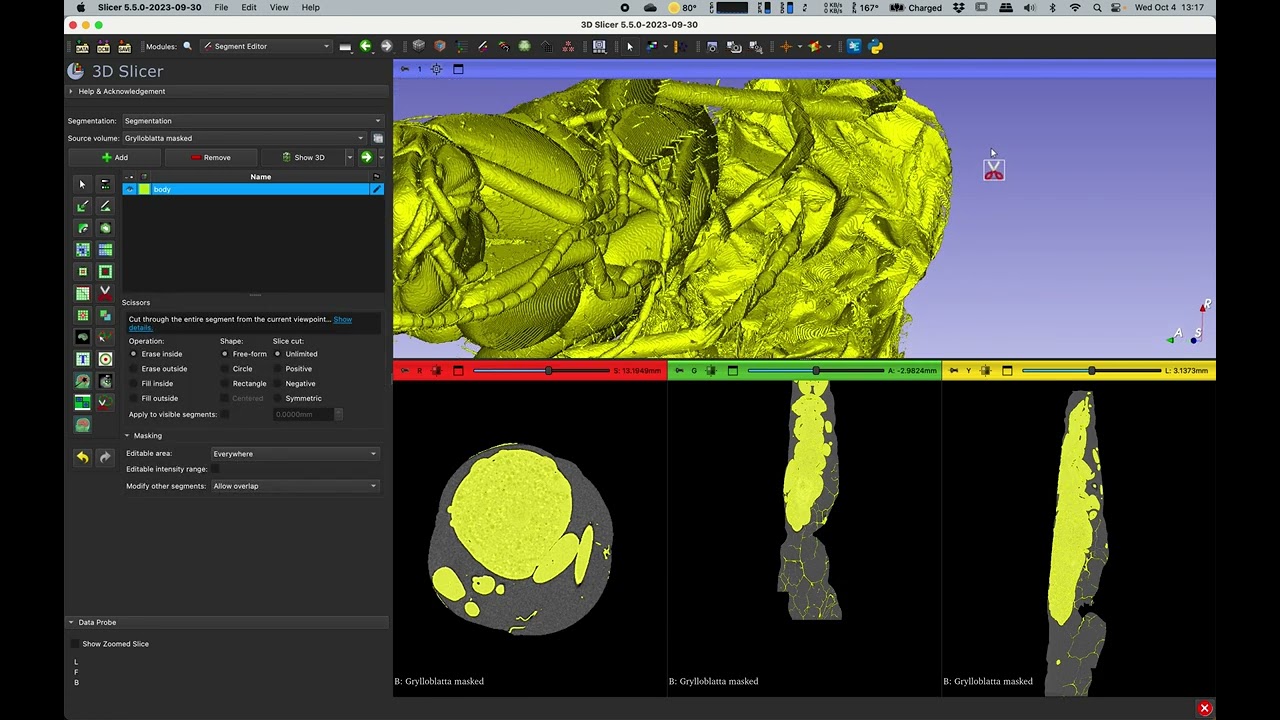Center the 3D view icon
The image size is (1280, 720).
click(x=437, y=69)
